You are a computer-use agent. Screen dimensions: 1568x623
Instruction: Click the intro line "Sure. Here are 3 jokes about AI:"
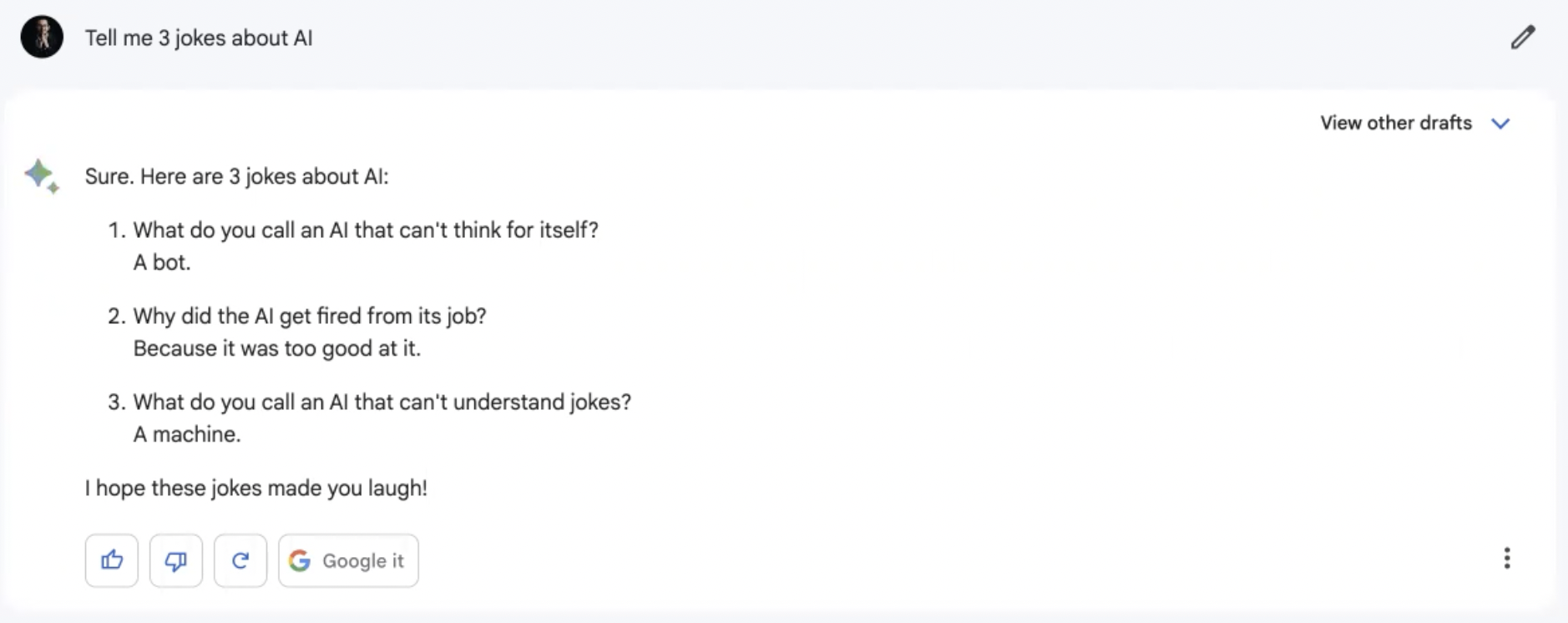click(236, 177)
